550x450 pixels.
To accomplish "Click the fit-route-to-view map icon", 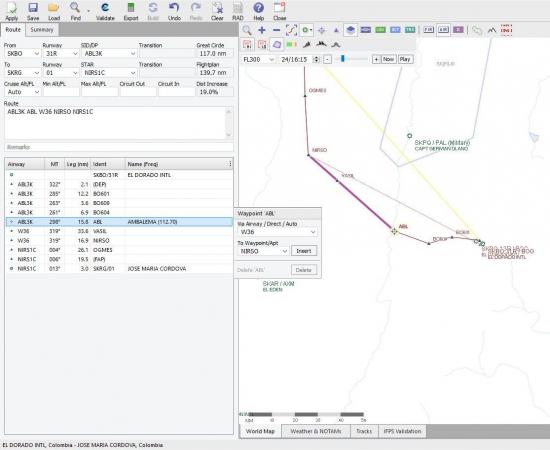I will click(291, 30).
